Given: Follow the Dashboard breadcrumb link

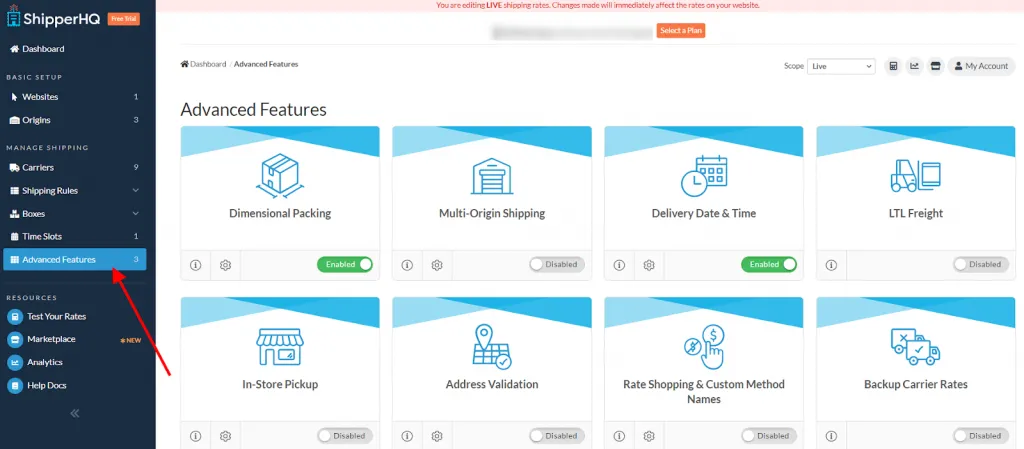Looking at the screenshot, I should click(204, 64).
